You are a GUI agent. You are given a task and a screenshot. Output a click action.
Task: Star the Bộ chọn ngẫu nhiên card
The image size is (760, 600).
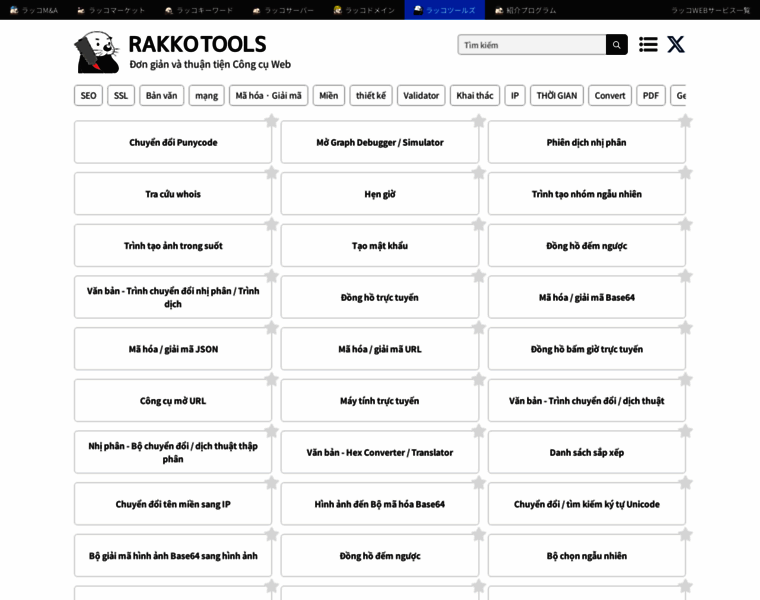point(685,535)
